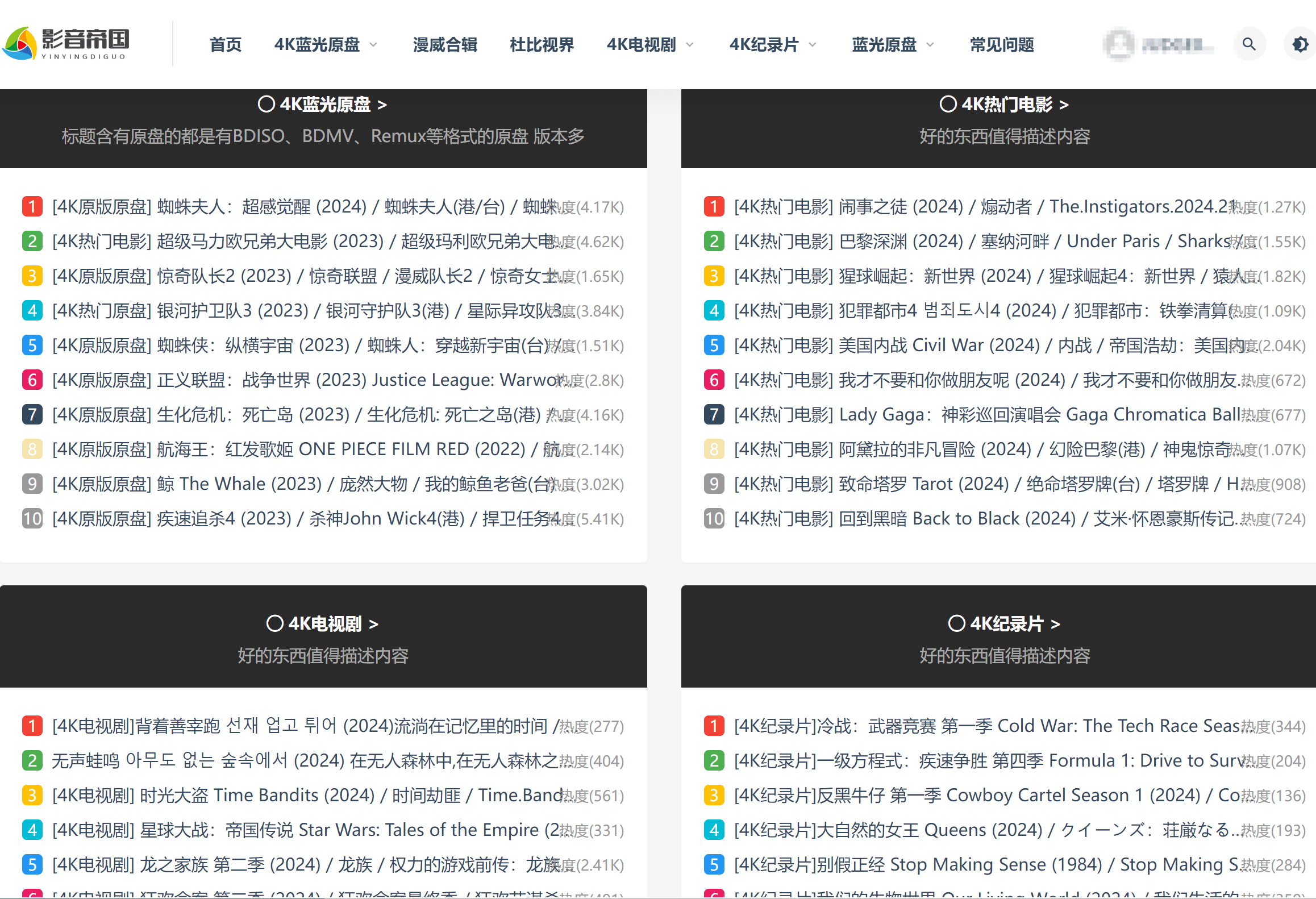
Task: Open the 4K纪录片 section header link
Action: 1015,624
